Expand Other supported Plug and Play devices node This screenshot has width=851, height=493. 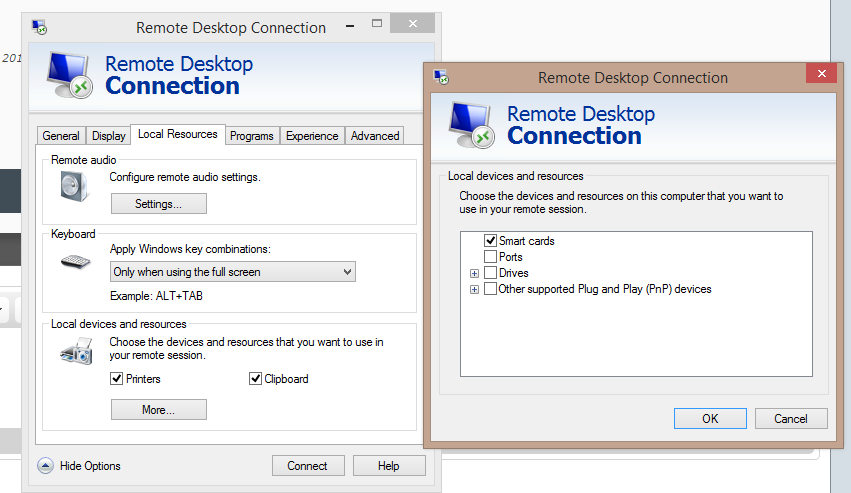(x=474, y=289)
